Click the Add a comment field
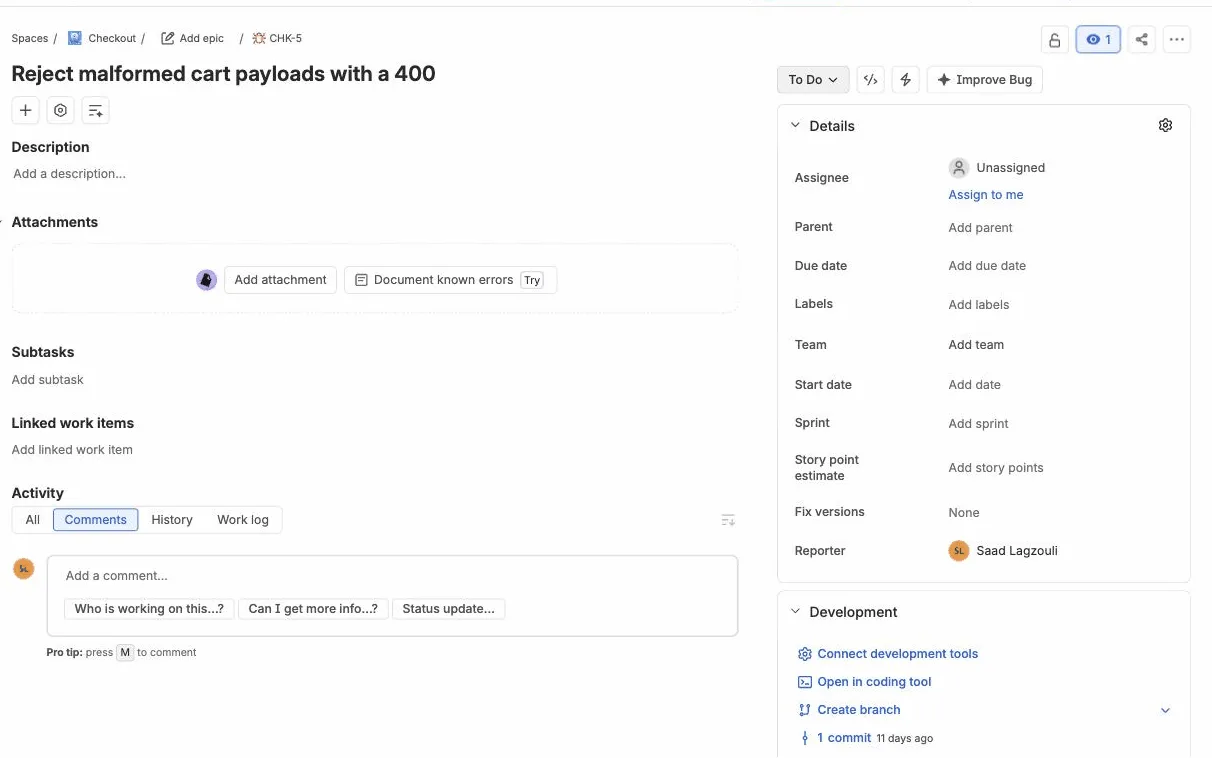This screenshot has height=758, width=1212. [x=392, y=576]
